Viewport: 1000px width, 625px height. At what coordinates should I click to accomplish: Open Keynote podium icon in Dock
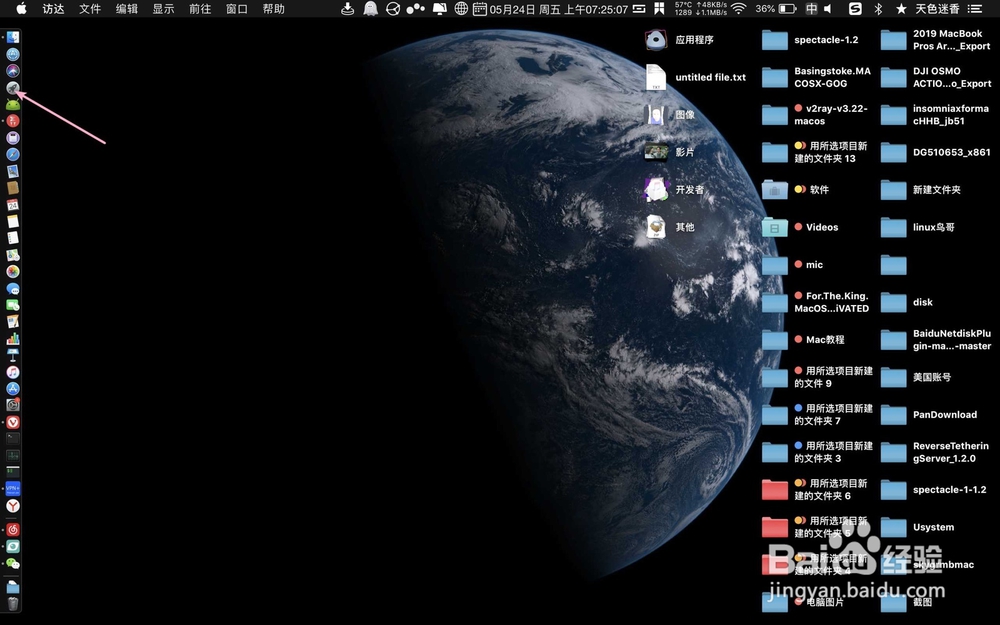[x=13, y=355]
